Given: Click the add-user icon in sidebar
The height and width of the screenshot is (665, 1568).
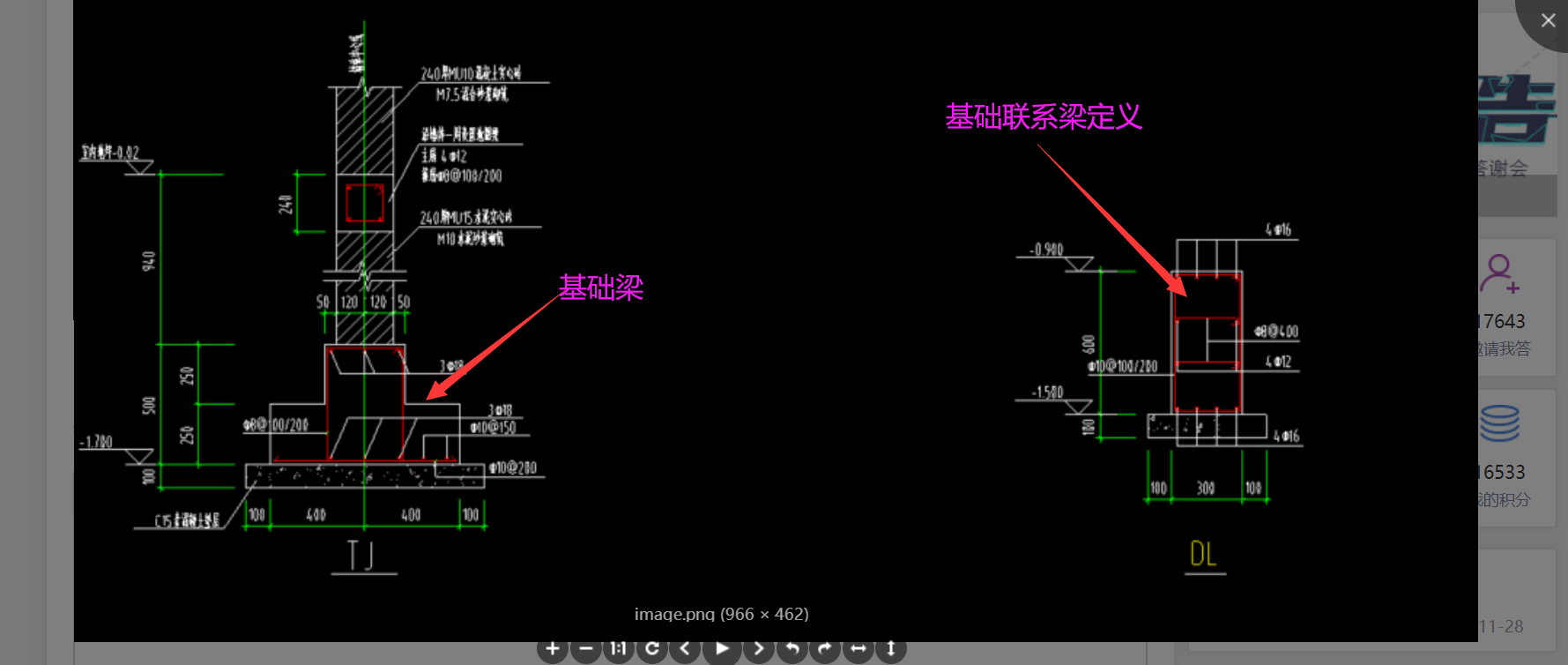Looking at the screenshot, I should (x=1499, y=274).
